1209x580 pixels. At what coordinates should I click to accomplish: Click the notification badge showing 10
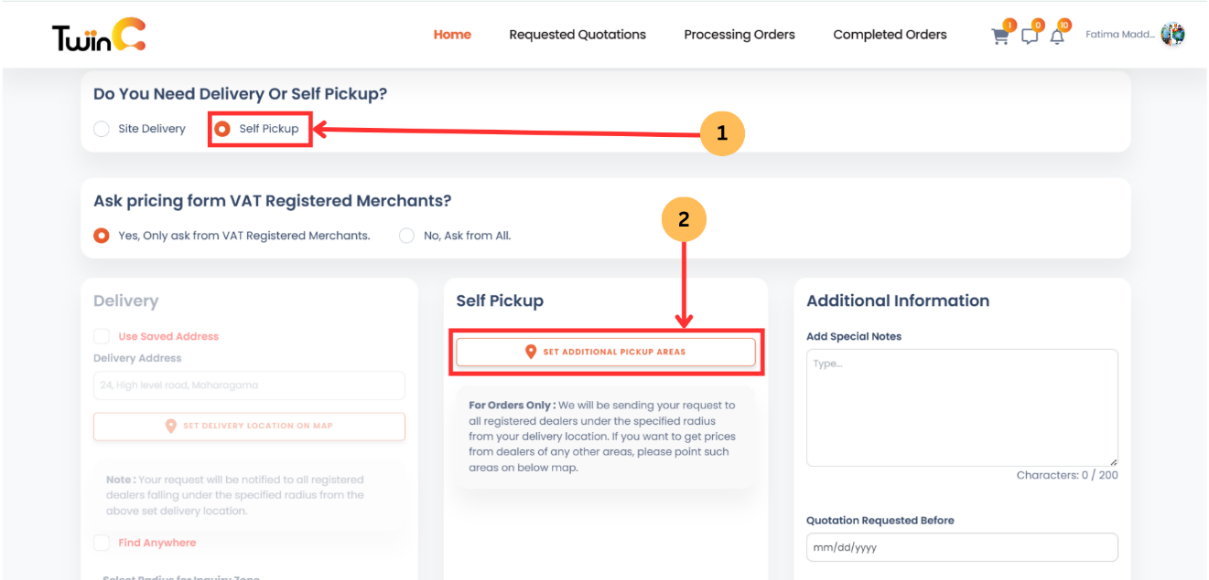pos(1065,25)
